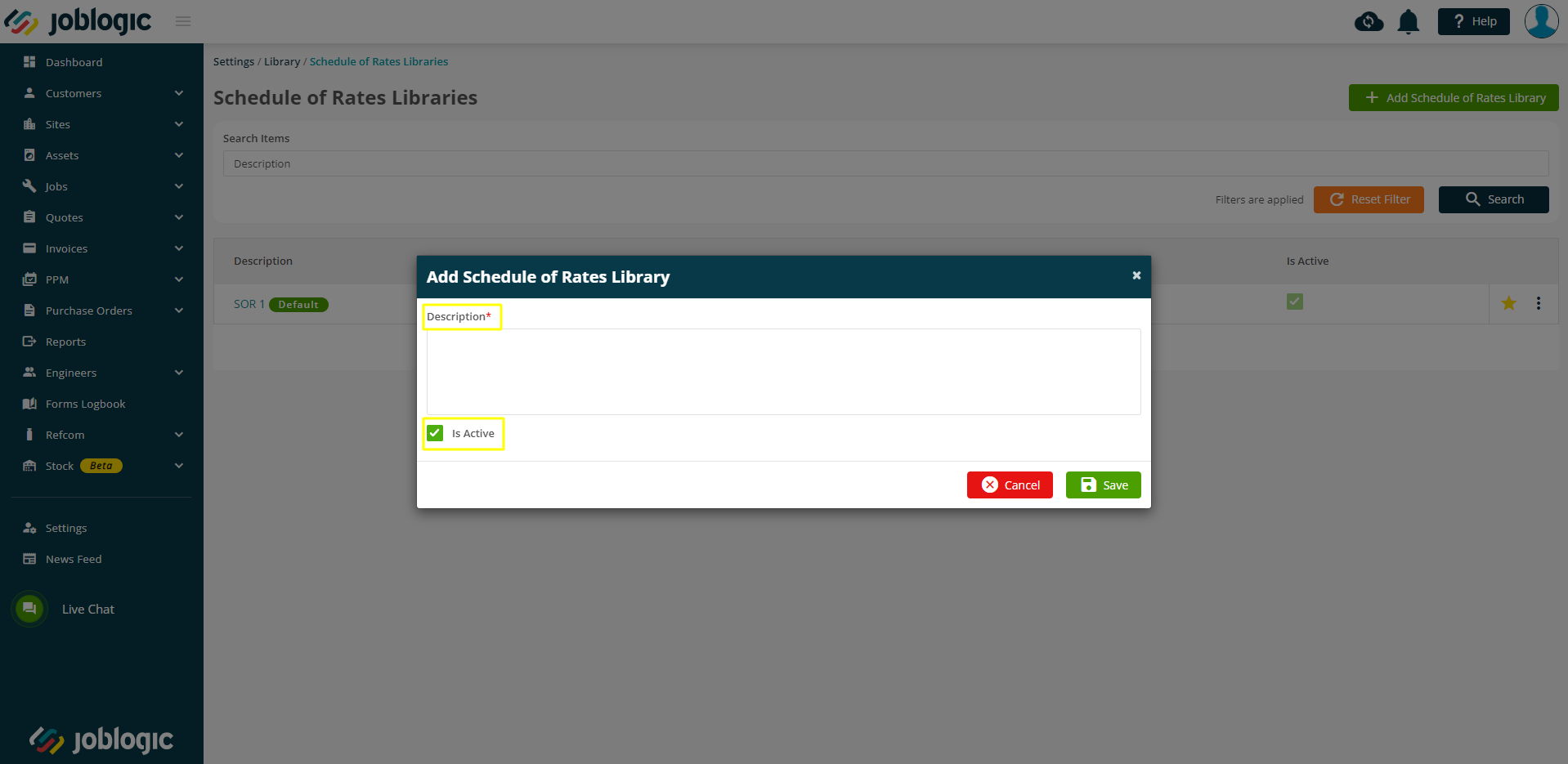This screenshot has width=1568, height=764.
Task: Click the Help button
Action: pos(1473,21)
